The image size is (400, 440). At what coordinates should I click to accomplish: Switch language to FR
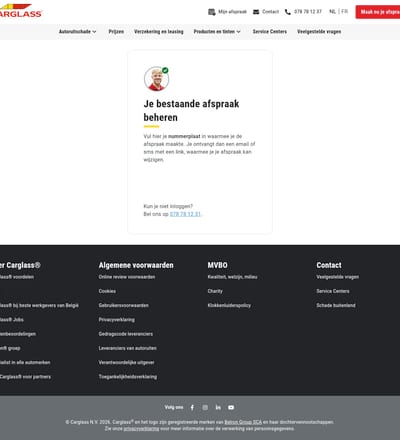tap(344, 12)
